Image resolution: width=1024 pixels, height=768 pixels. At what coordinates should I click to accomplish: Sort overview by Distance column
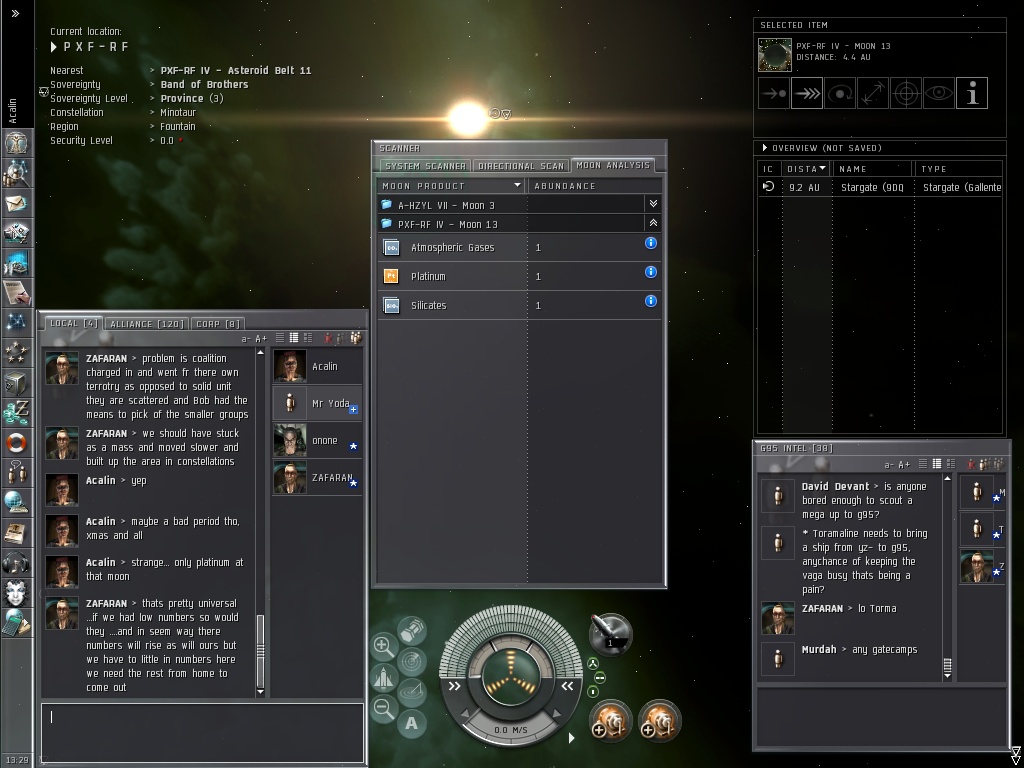click(806, 168)
